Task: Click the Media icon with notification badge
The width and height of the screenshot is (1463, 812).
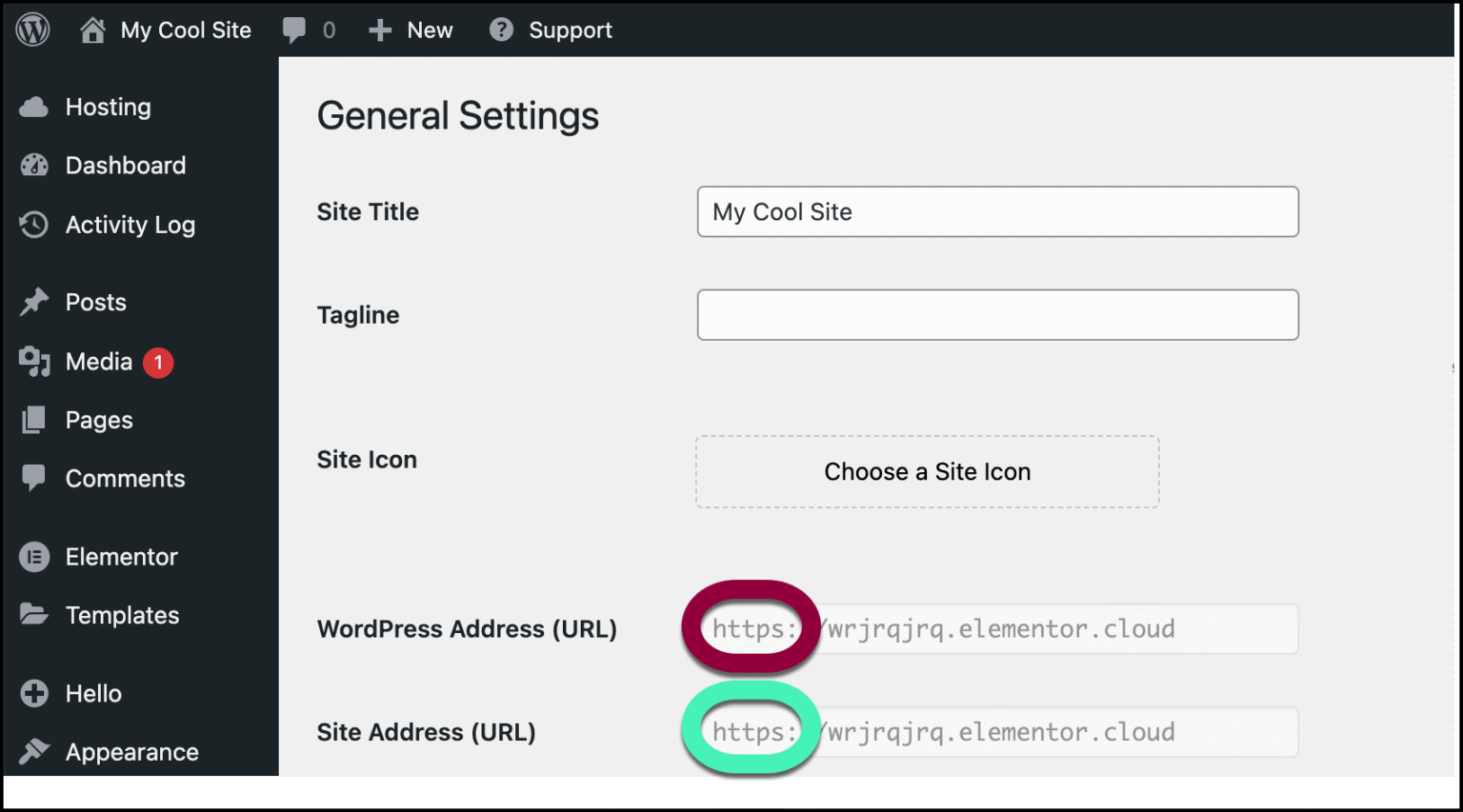Action: tap(34, 362)
